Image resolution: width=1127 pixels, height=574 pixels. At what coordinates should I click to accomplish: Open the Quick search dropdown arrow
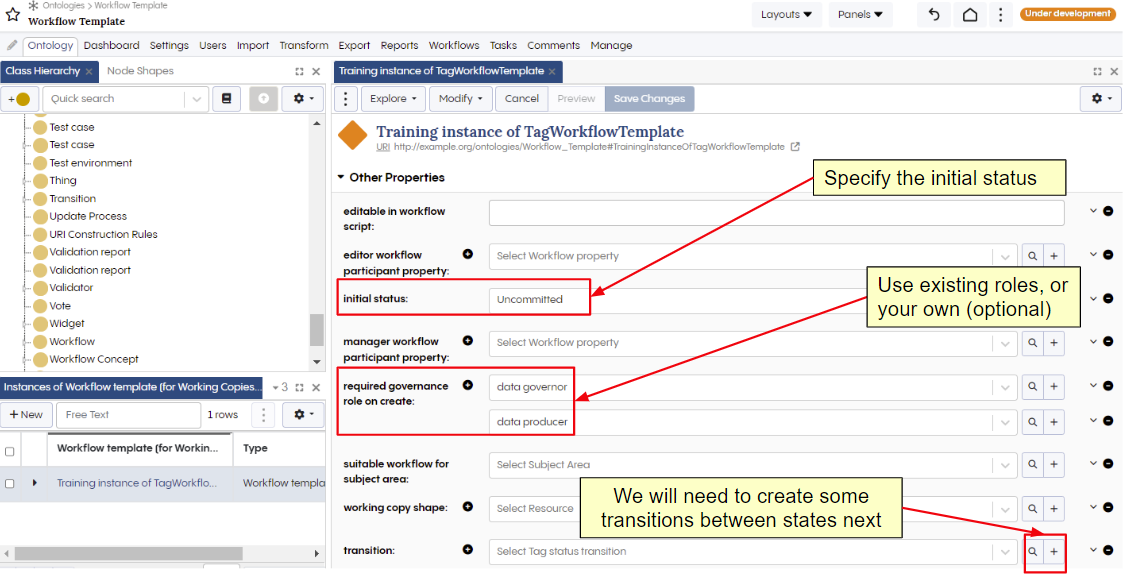tap(196, 99)
